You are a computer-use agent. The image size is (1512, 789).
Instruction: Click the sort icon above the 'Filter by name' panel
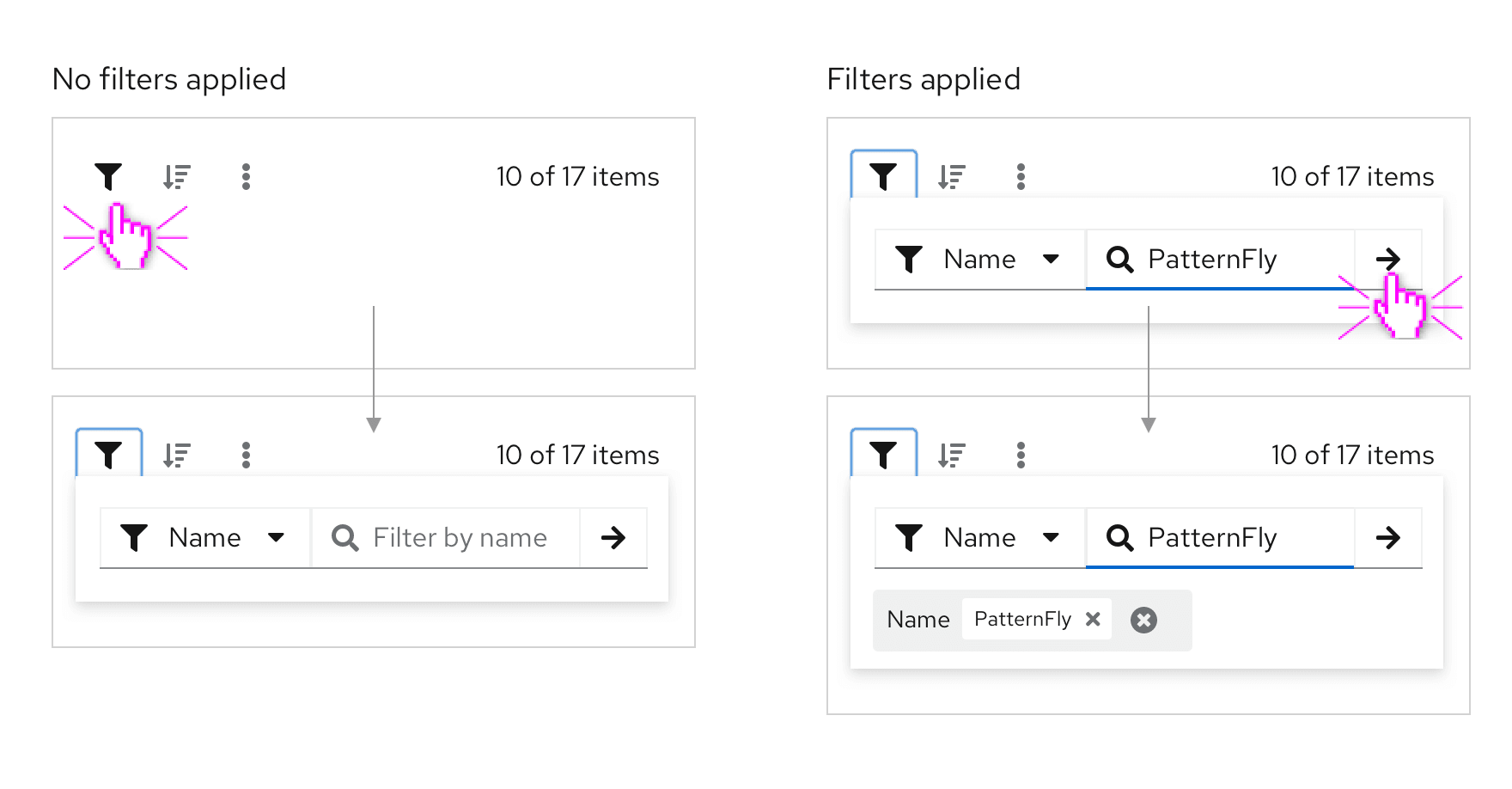(x=177, y=455)
